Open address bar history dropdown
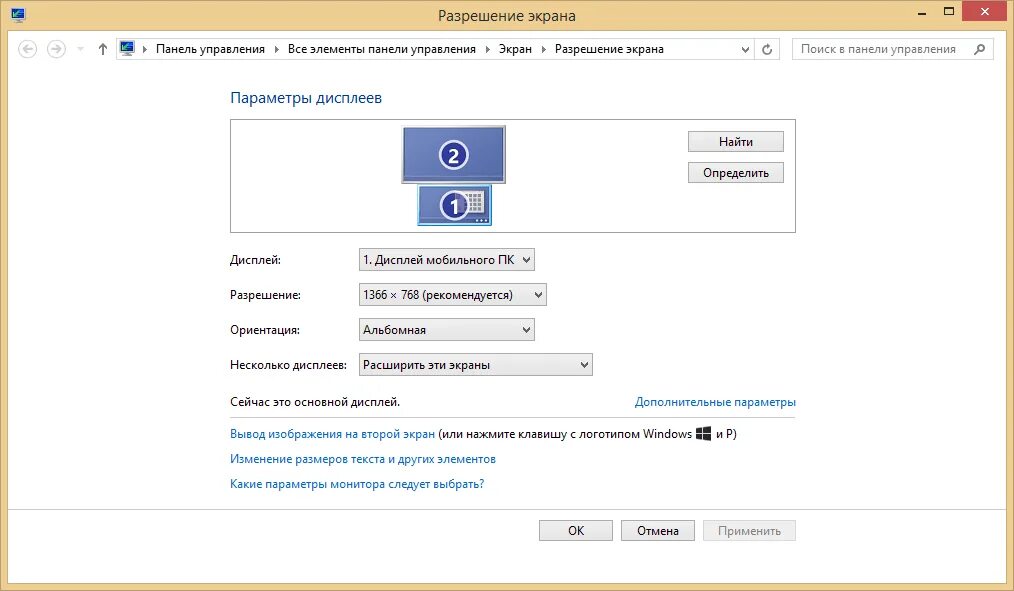This screenshot has height=591, width=1014. [745, 49]
